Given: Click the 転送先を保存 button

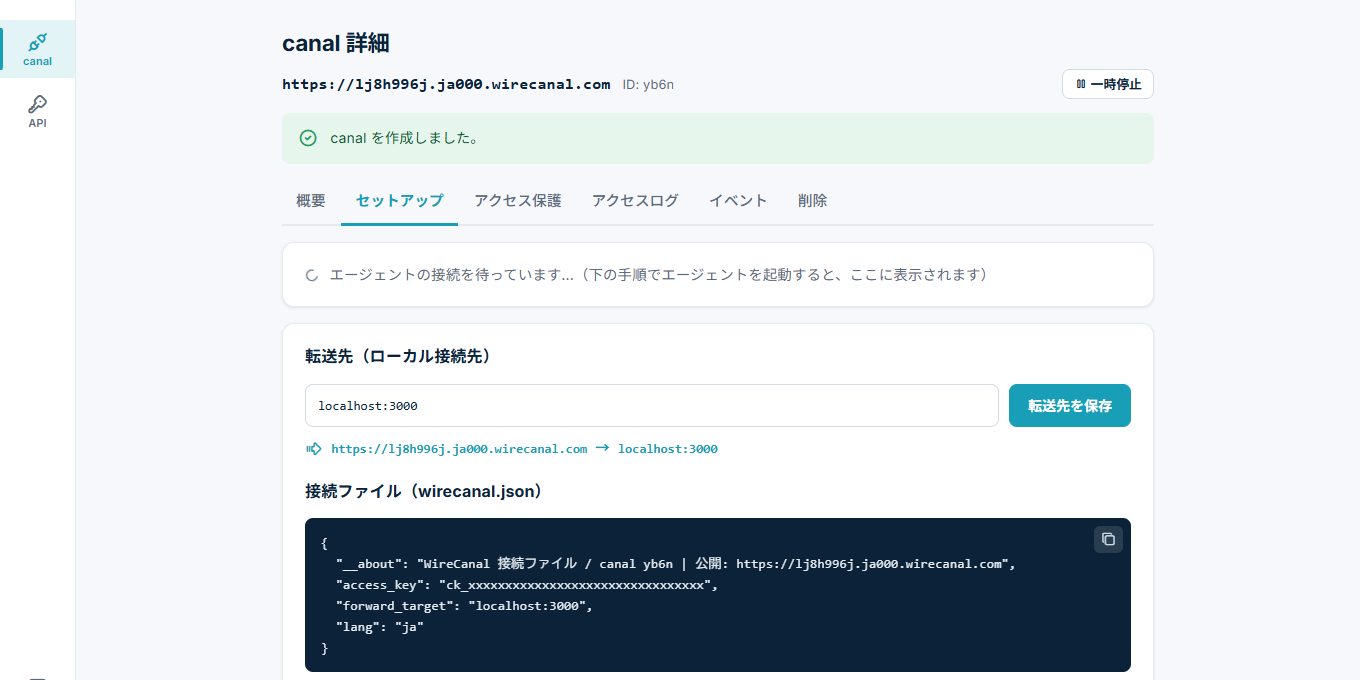Looking at the screenshot, I should (1070, 405).
